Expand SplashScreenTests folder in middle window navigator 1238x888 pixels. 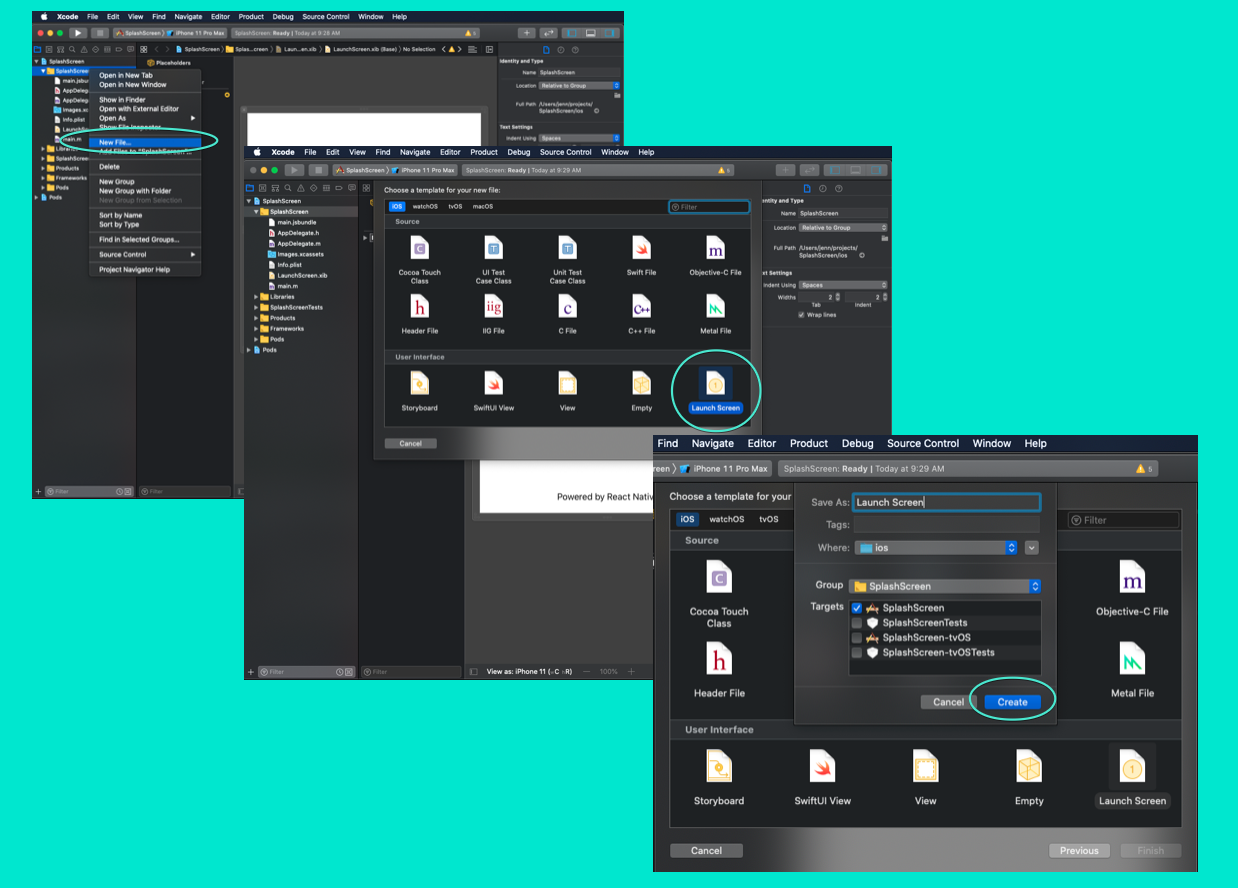pyautogui.click(x=256, y=307)
